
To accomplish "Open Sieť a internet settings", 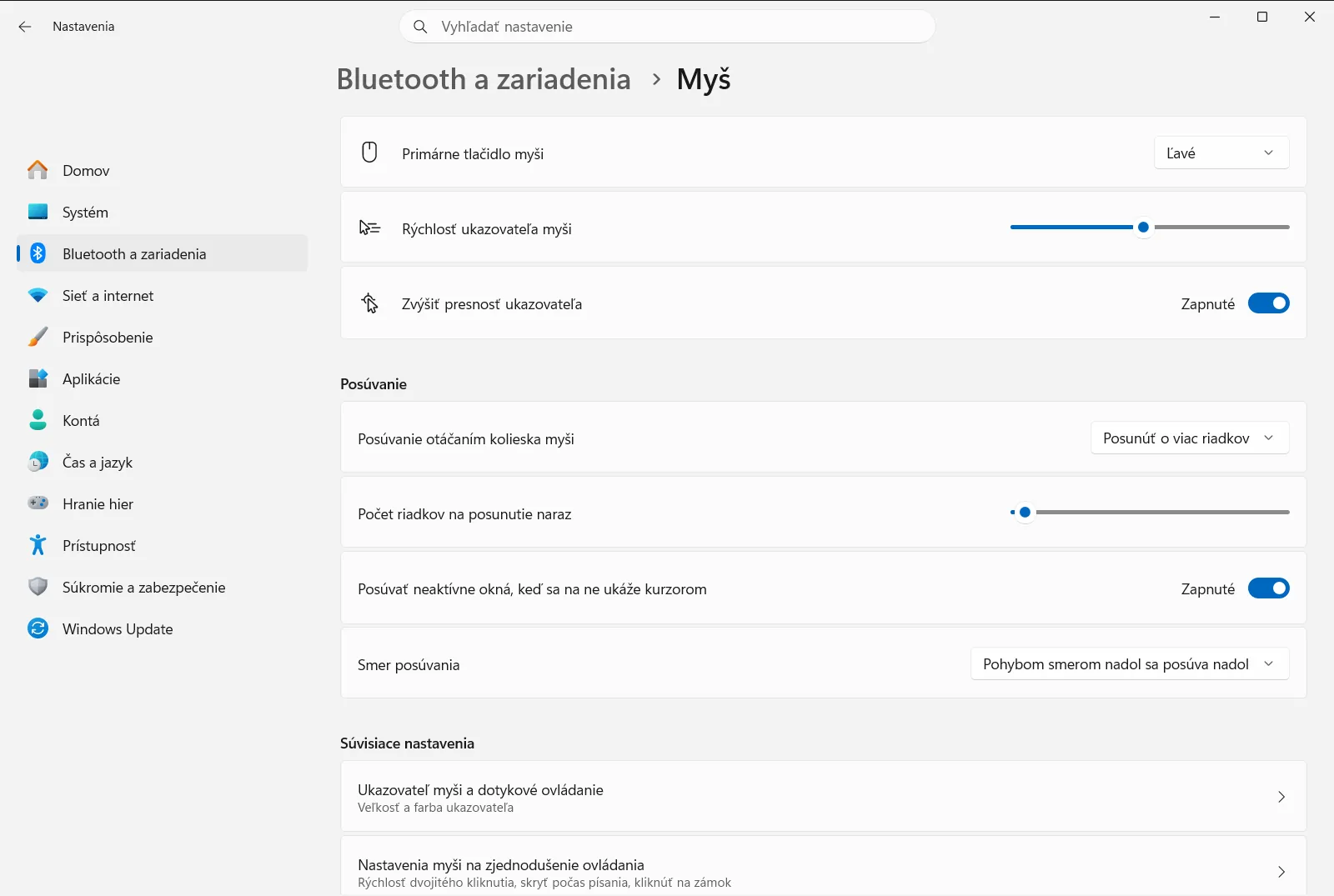I will 162,295.
